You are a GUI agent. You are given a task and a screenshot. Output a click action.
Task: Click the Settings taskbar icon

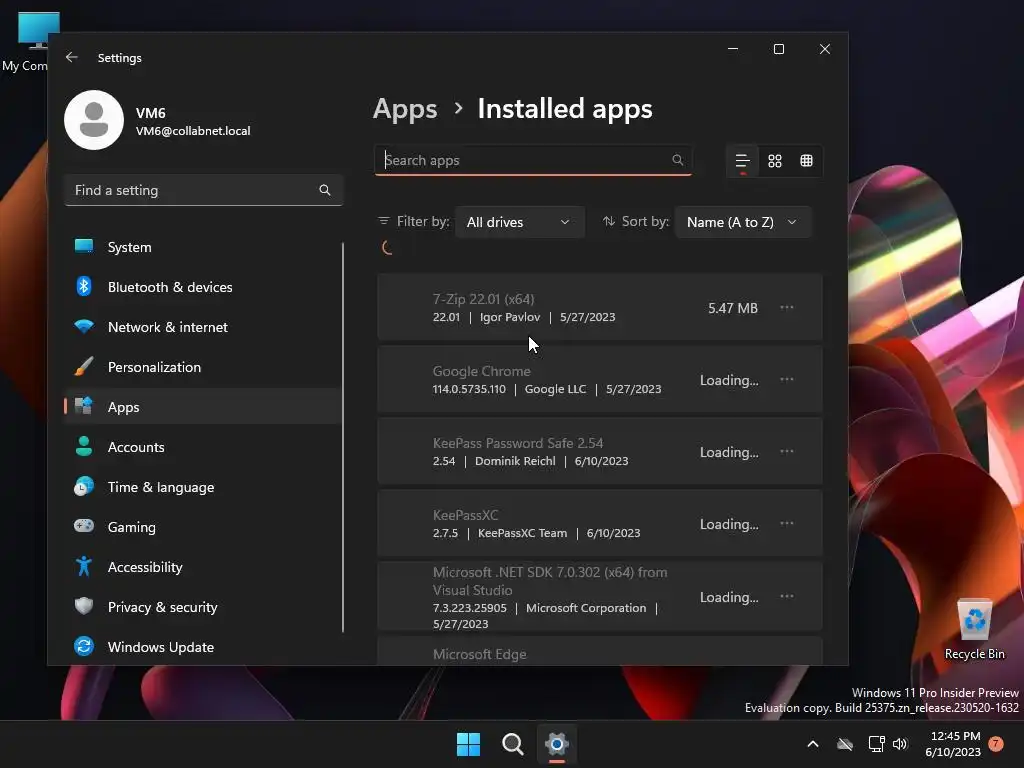(556, 744)
